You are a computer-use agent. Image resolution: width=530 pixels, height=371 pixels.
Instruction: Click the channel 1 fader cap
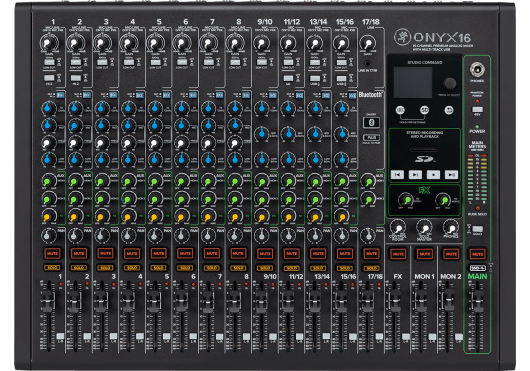coord(48,300)
